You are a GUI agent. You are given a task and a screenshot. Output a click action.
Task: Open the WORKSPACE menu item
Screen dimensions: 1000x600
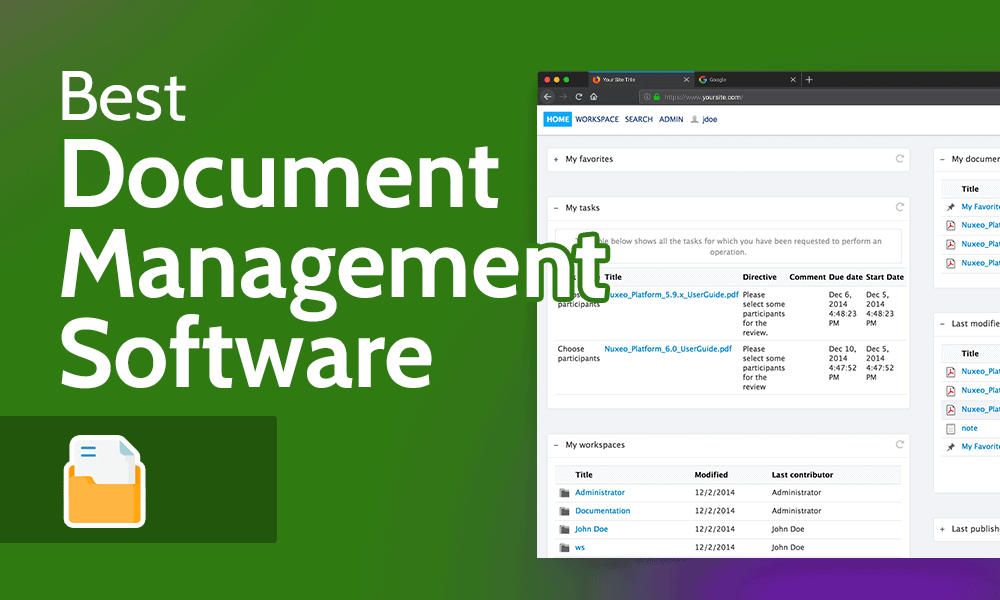[597, 119]
